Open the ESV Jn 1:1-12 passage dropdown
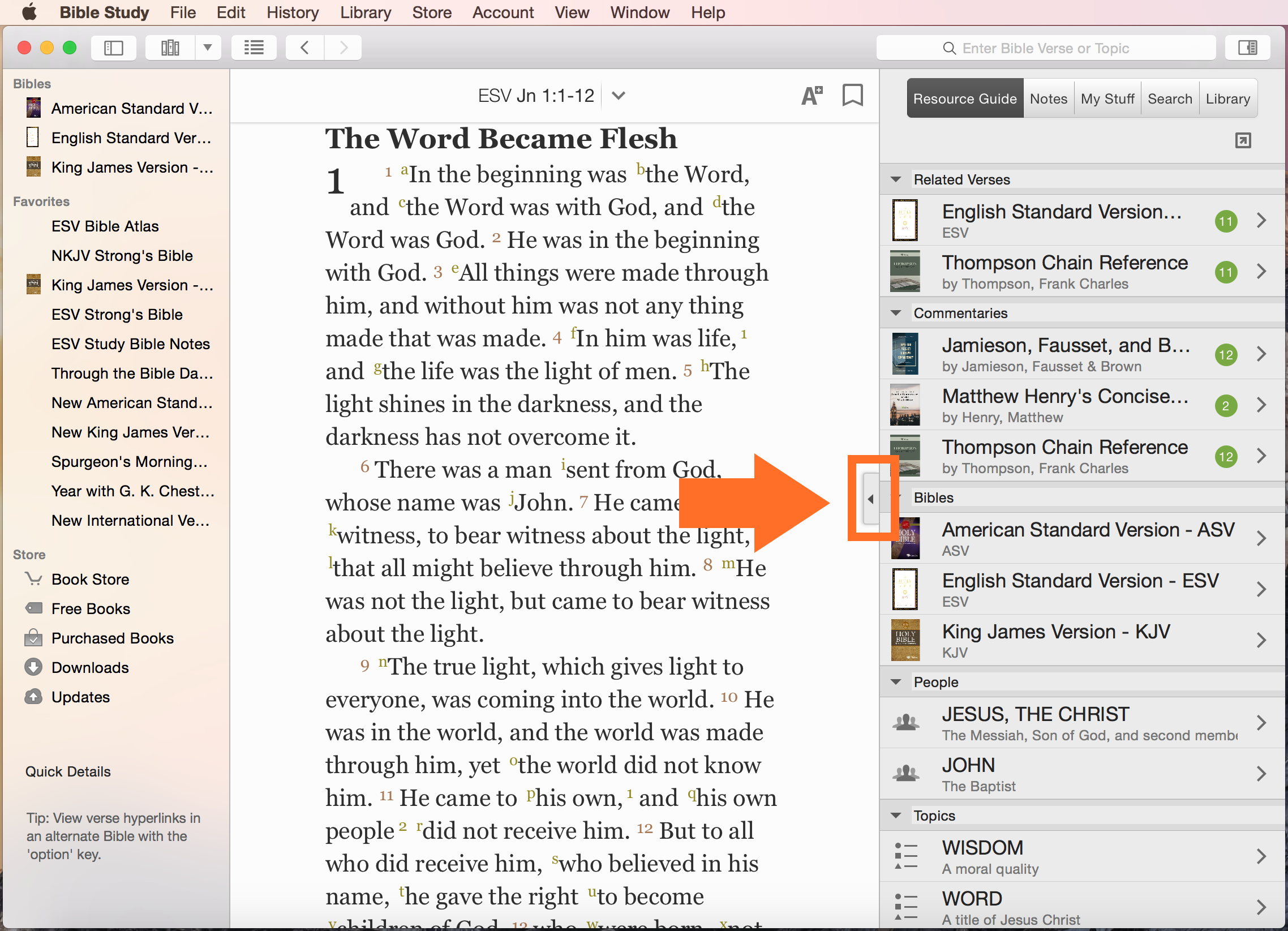 click(x=619, y=96)
